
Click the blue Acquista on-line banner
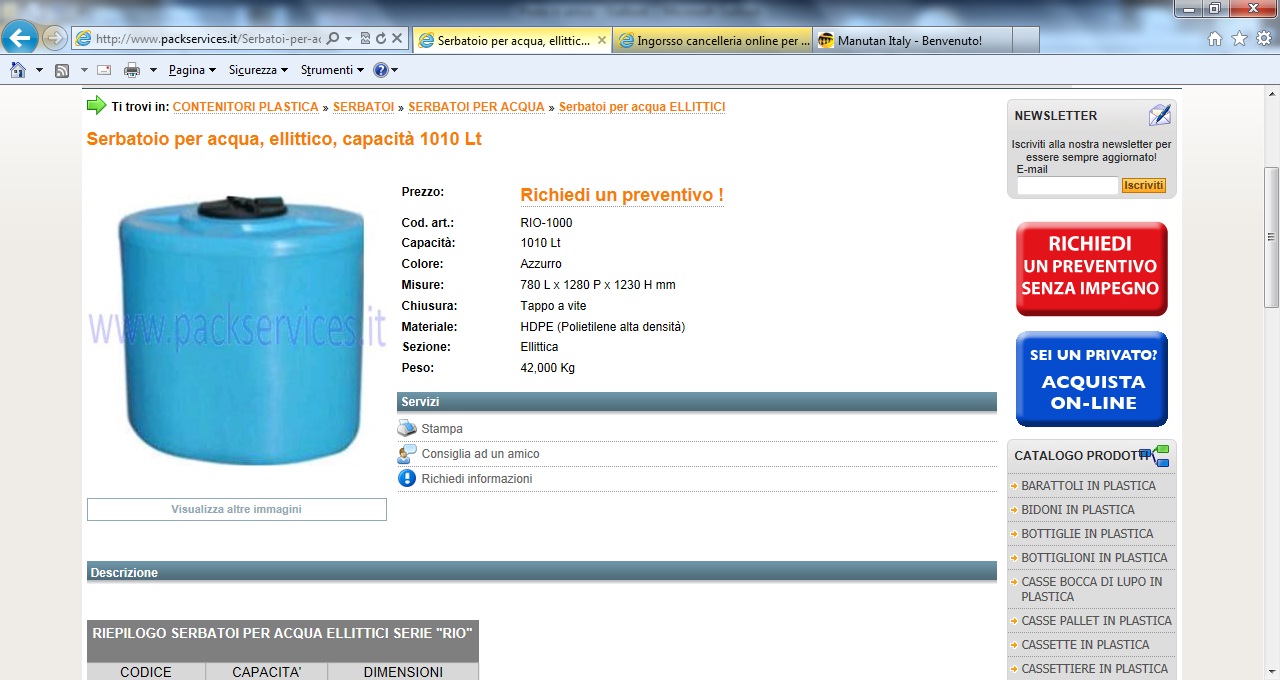click(x=1091, y=379)
